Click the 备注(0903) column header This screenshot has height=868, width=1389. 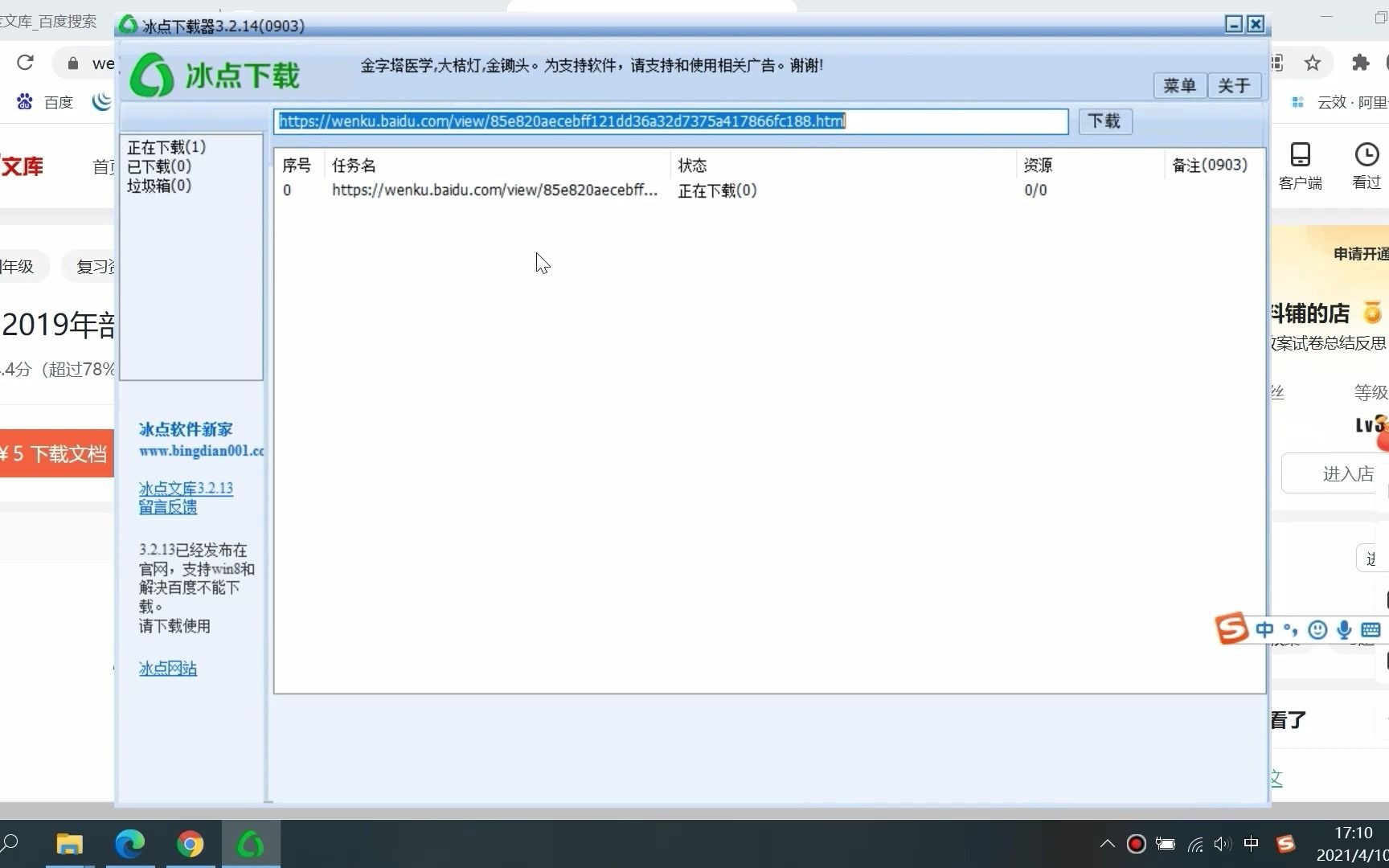click(1210, 165)
